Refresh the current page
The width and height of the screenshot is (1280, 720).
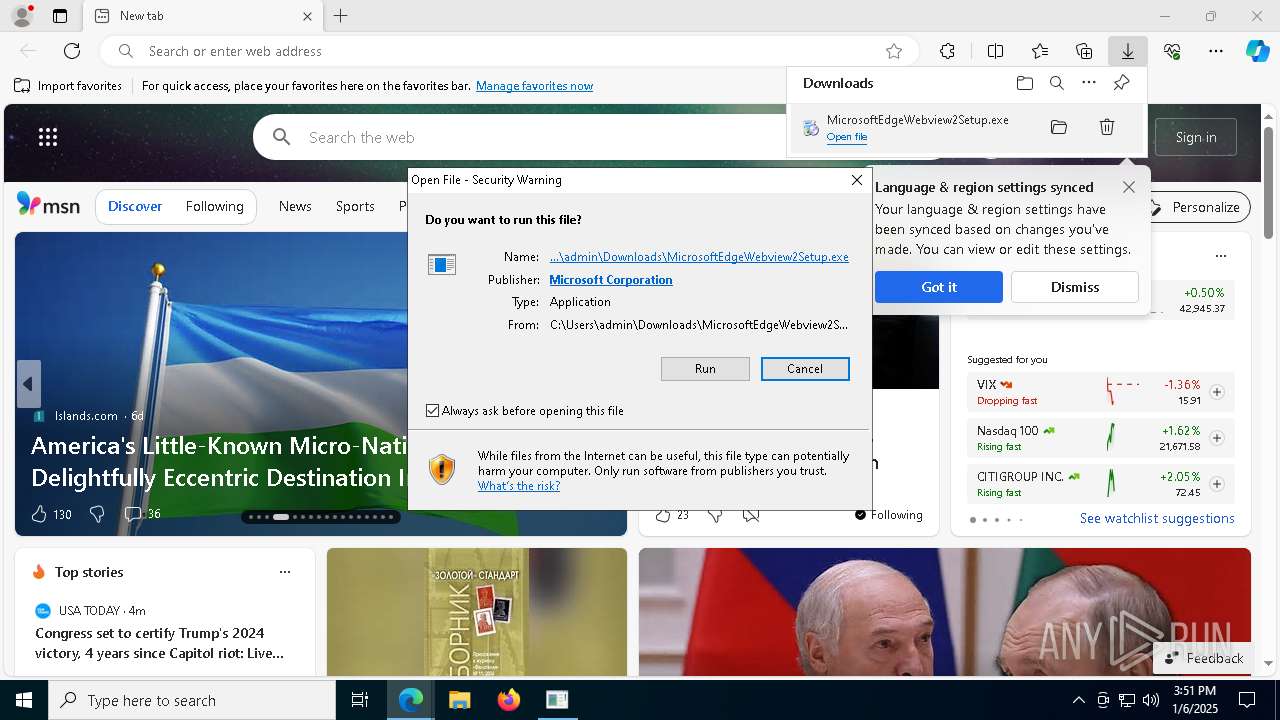[72, 51]
